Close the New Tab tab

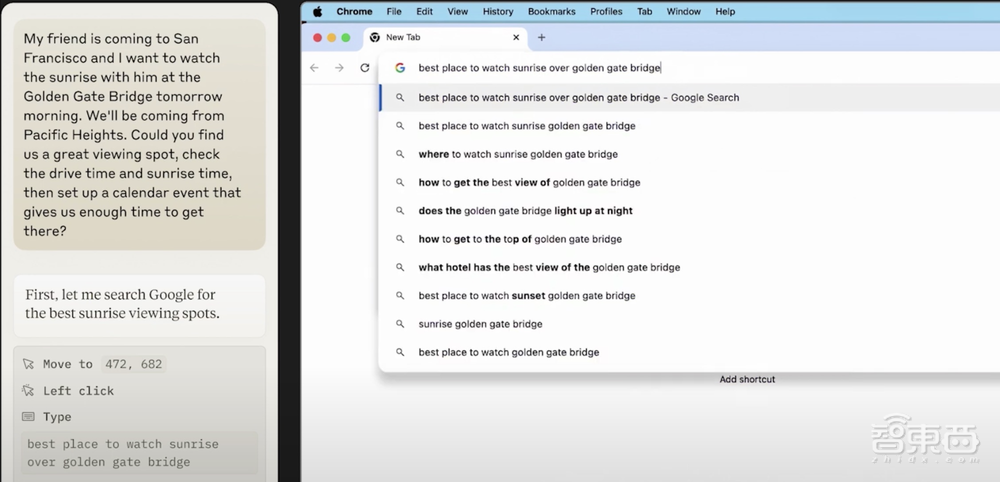click(x=517, y=38)
